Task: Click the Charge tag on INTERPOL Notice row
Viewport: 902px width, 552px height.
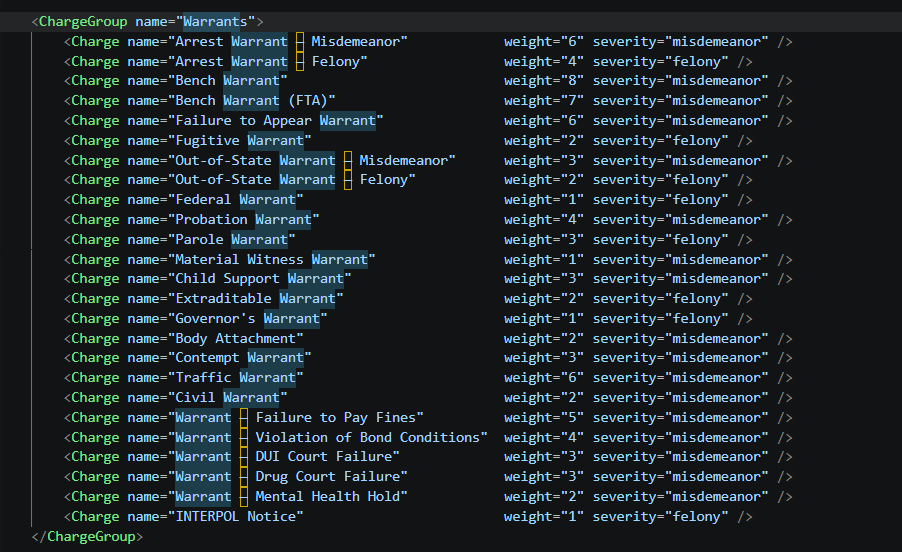Action: 95,517
